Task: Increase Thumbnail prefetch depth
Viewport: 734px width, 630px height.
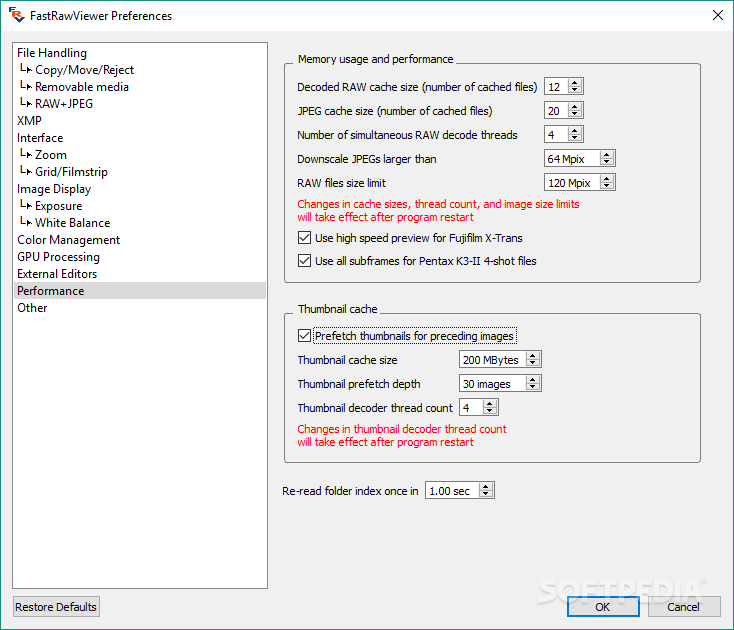Action: pyautogui.click(x=533, y=380)
